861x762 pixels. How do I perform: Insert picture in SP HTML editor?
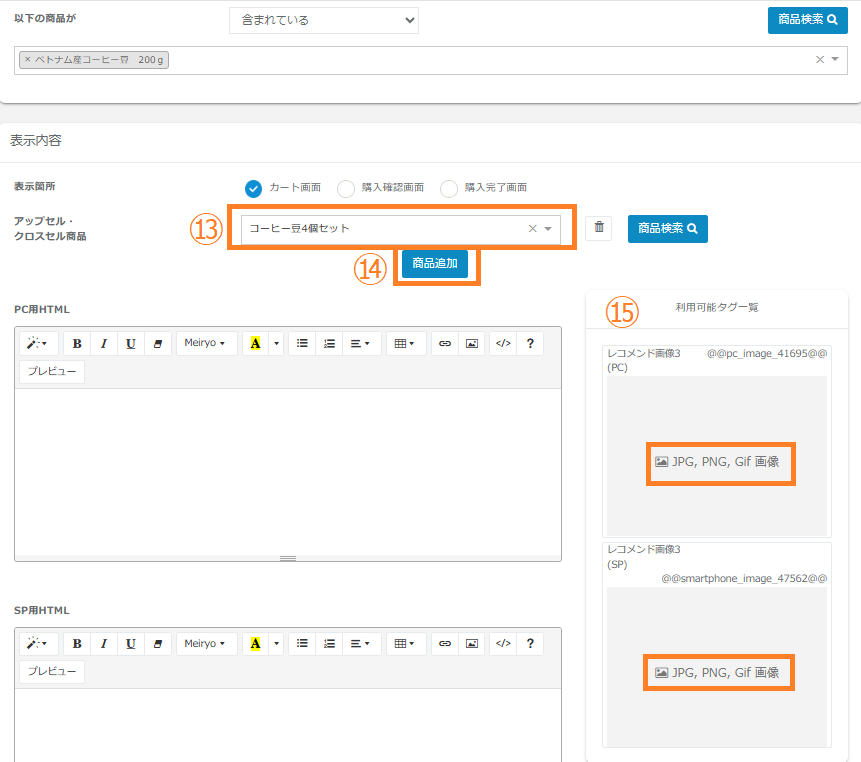coord(471,644)
